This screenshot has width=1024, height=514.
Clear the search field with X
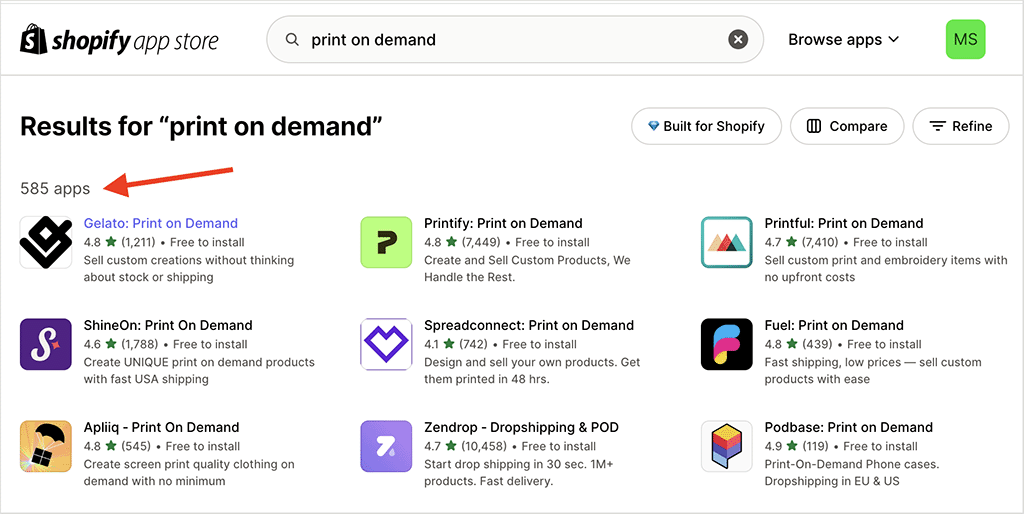(x=738, y=40)
